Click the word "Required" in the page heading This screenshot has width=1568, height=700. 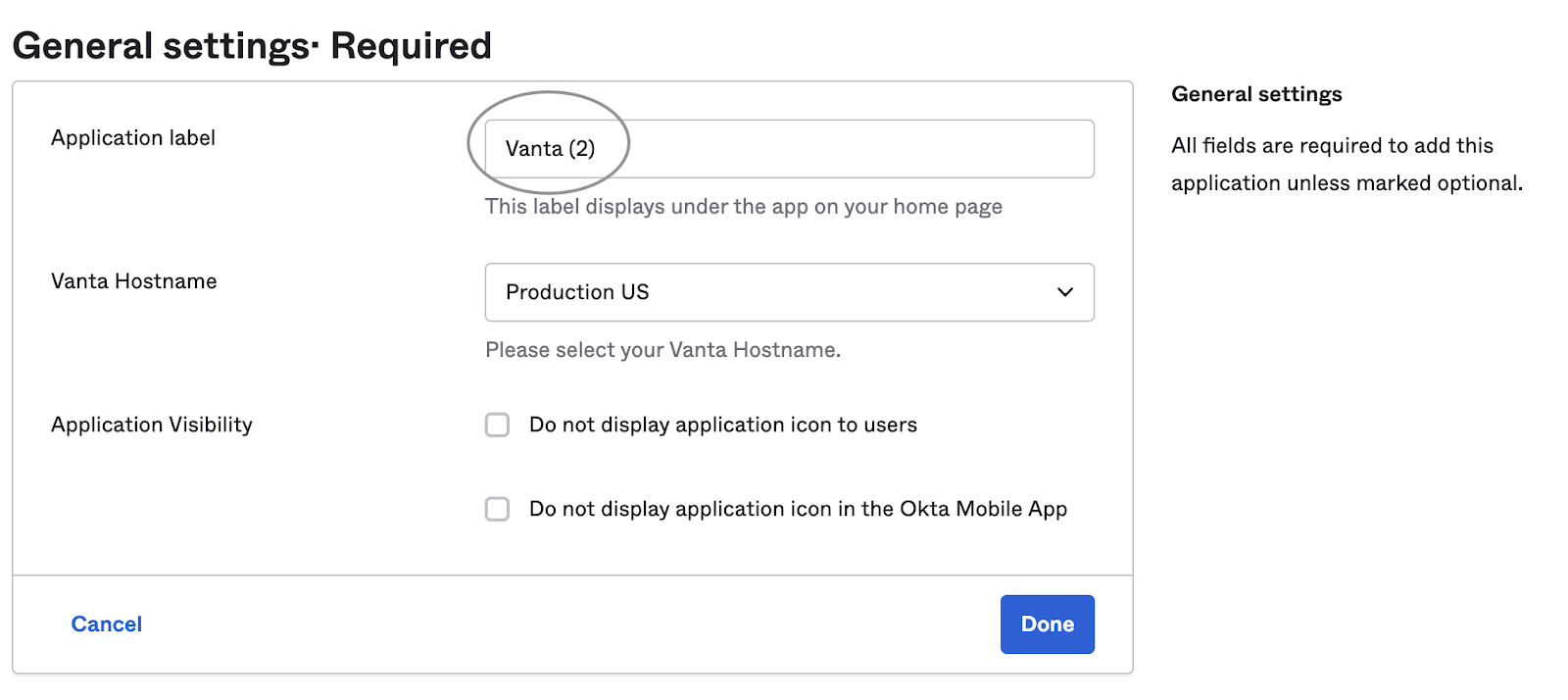pos(411,46)
